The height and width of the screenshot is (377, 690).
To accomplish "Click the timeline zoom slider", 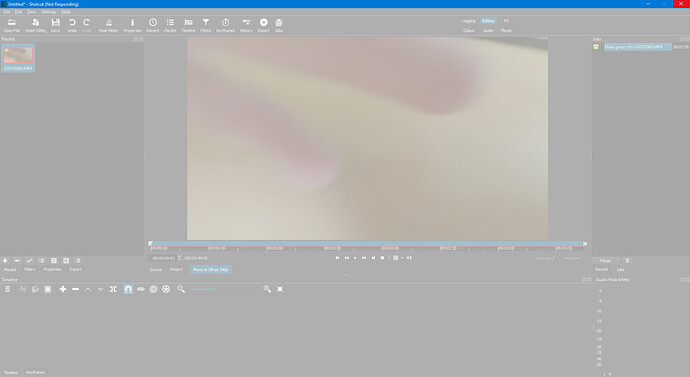I will coord(224,289).
